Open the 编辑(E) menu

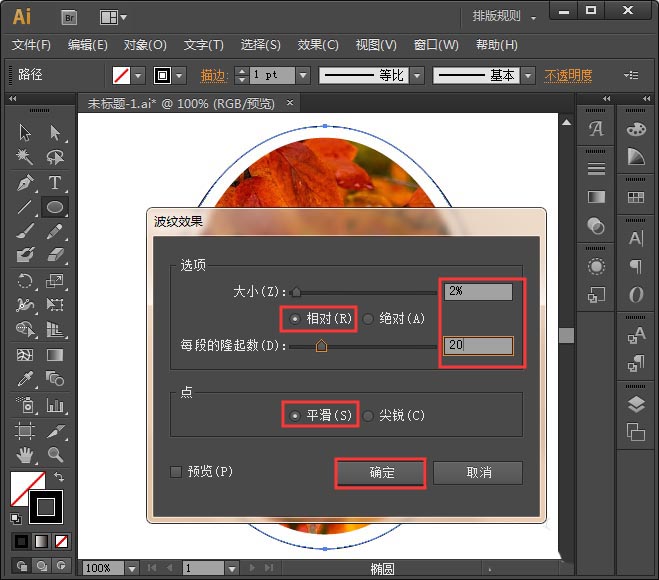87,45
